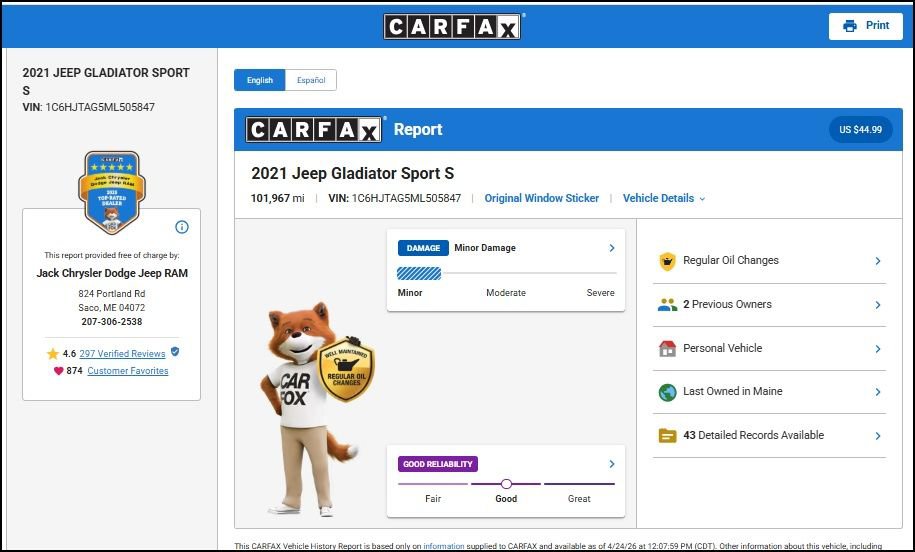Click the Well Maintained oil changes shield badge
Image resolution: width=915 pixels, height=552 pixels.
click(x=346, y=370)
